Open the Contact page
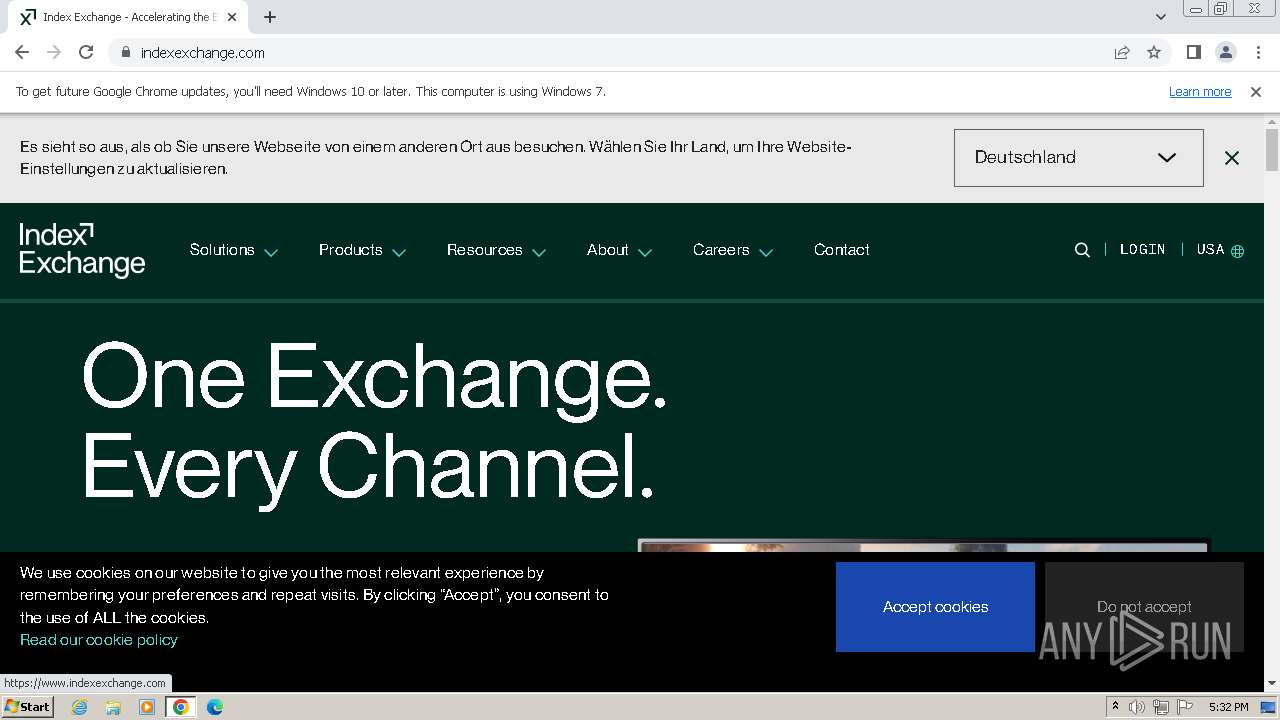The height and width of the screenshot is (720, 1280). [841, 250]
